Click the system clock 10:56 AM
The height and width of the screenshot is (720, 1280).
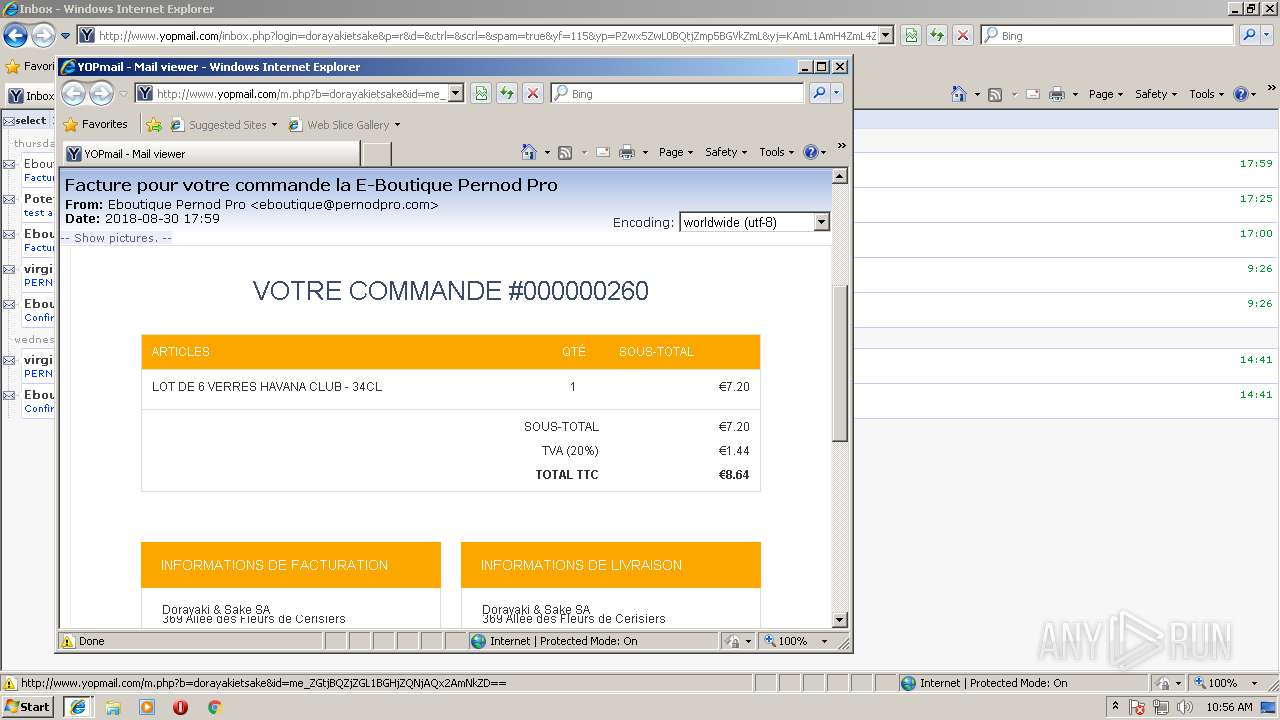coord(1229,707)
